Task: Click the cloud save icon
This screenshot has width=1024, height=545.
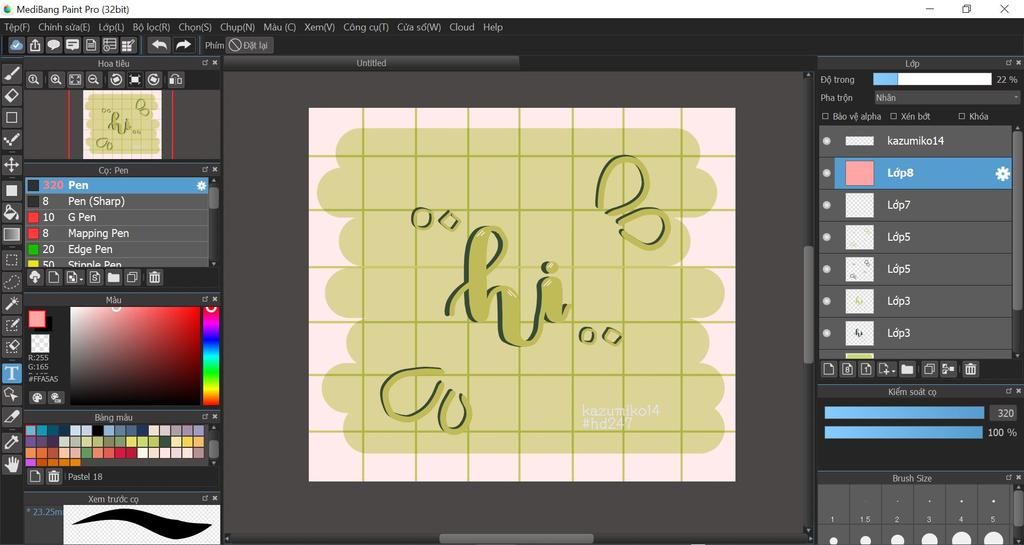Action: [16, 45]
